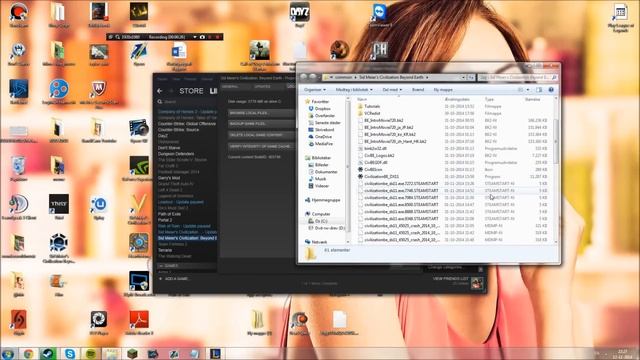Viewport: 640px width, 360px height.
Task: Open the Organiser dropdown in Explorer
Action: (x=315, y=89)
